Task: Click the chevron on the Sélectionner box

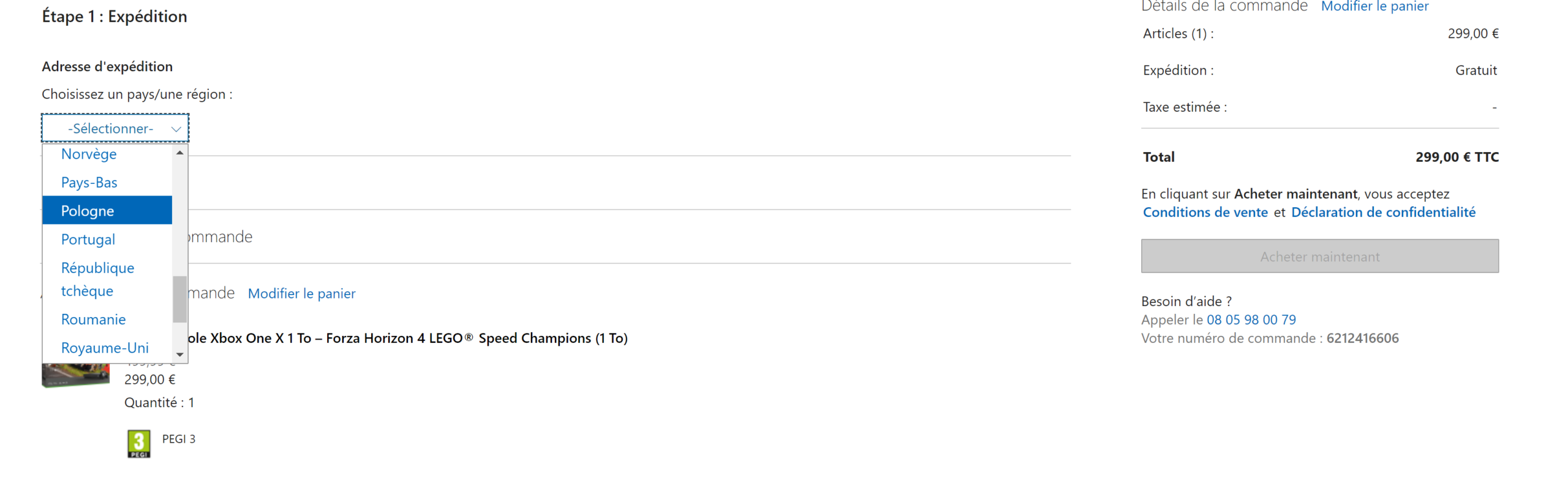Action: click(176, 129)
